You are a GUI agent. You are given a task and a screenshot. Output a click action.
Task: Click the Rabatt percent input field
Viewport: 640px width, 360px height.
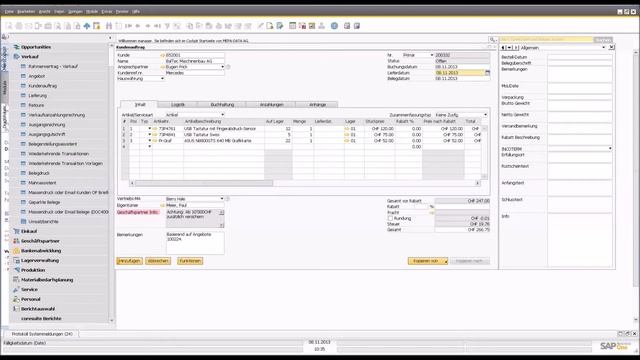click(421, 207)
